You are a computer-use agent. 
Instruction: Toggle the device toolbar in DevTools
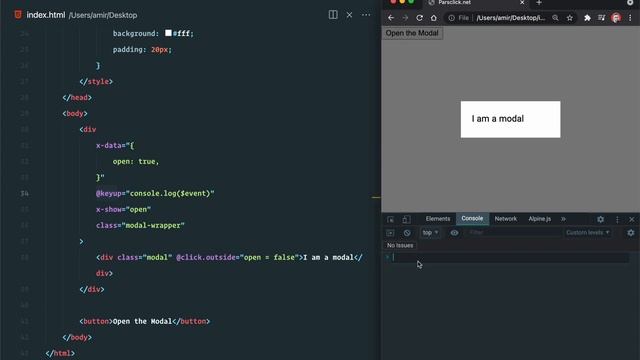tap(406, 220)
